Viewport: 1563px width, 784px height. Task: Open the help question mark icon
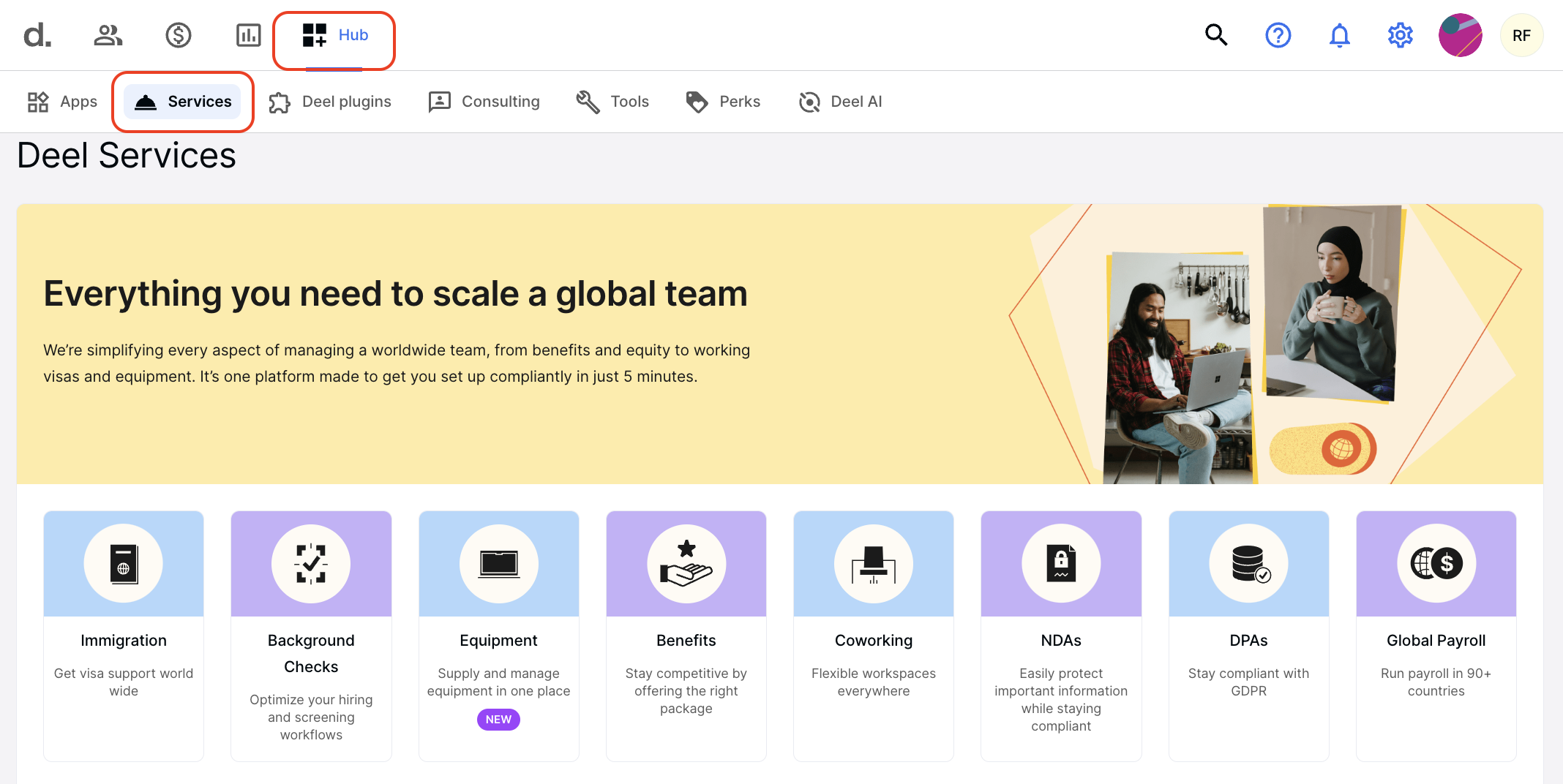point(1278,35)
